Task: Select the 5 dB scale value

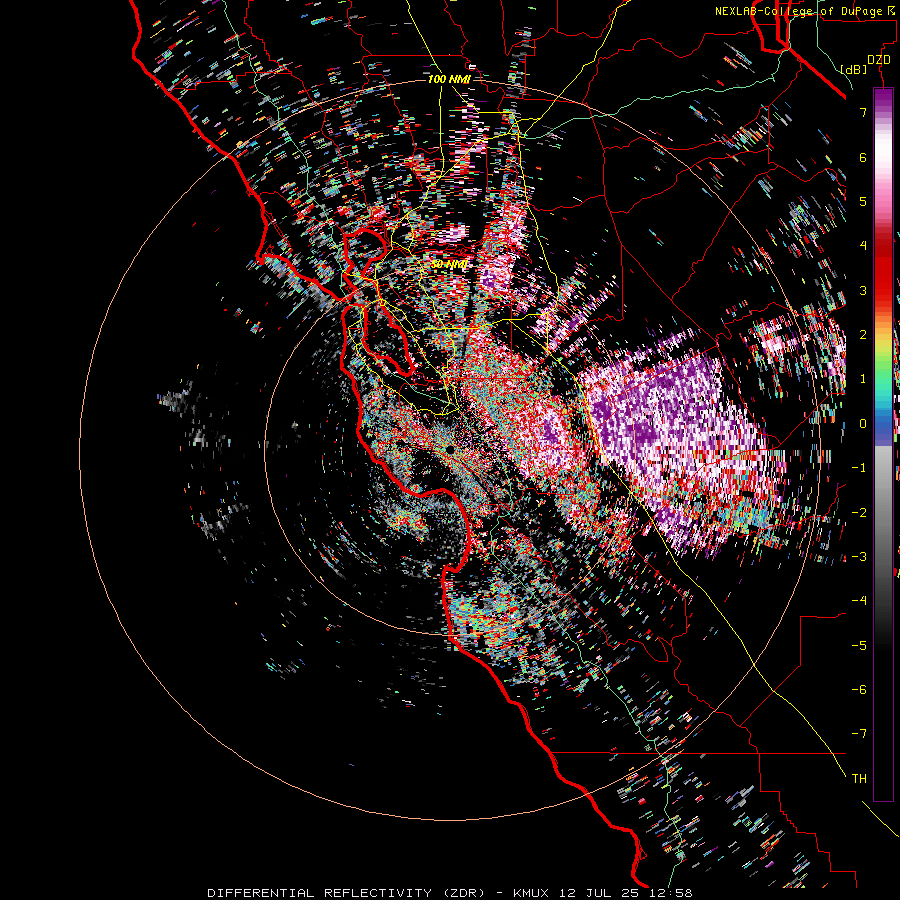Action: [863, 201]
